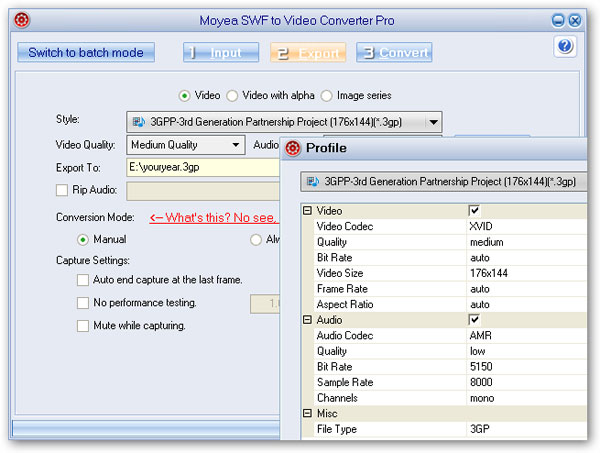600x453 pixels.
Task: Enable the Rip Audio checkbox
Action: pyautogui.click(x=62, y=190)
